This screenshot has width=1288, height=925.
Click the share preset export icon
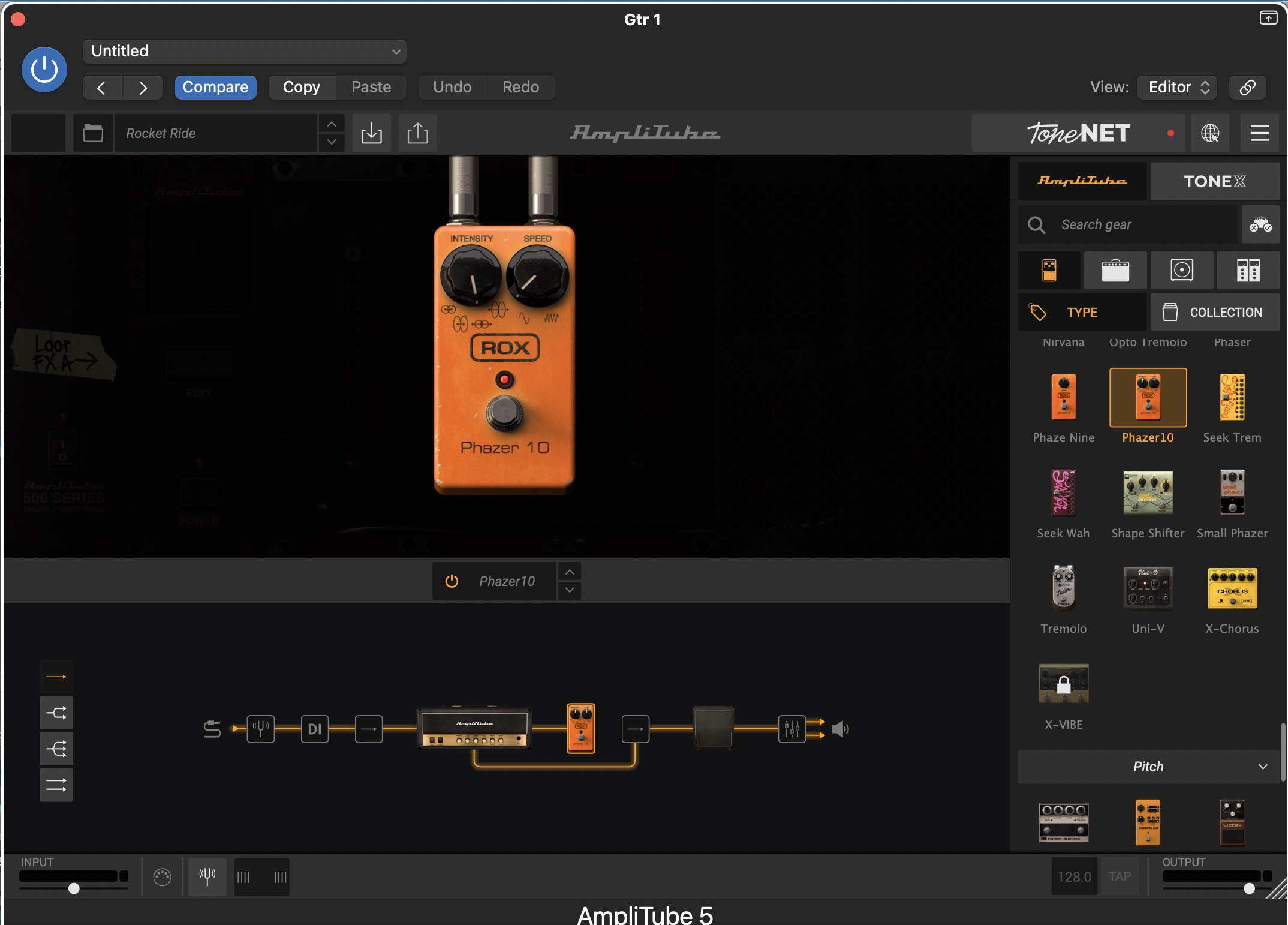click(x=417, y=133)
